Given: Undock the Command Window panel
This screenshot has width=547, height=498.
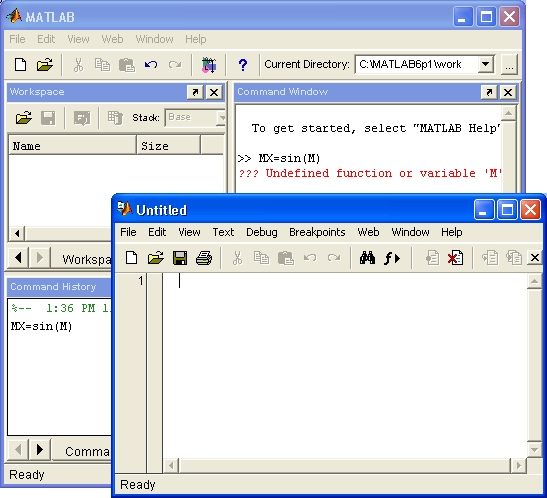Looking at the screenshot, I should [x=489, y=92].
